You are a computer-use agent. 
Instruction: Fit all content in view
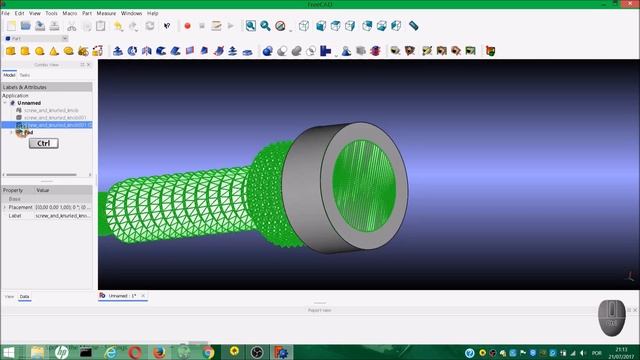pyautogui.click(x=251, y=26)
